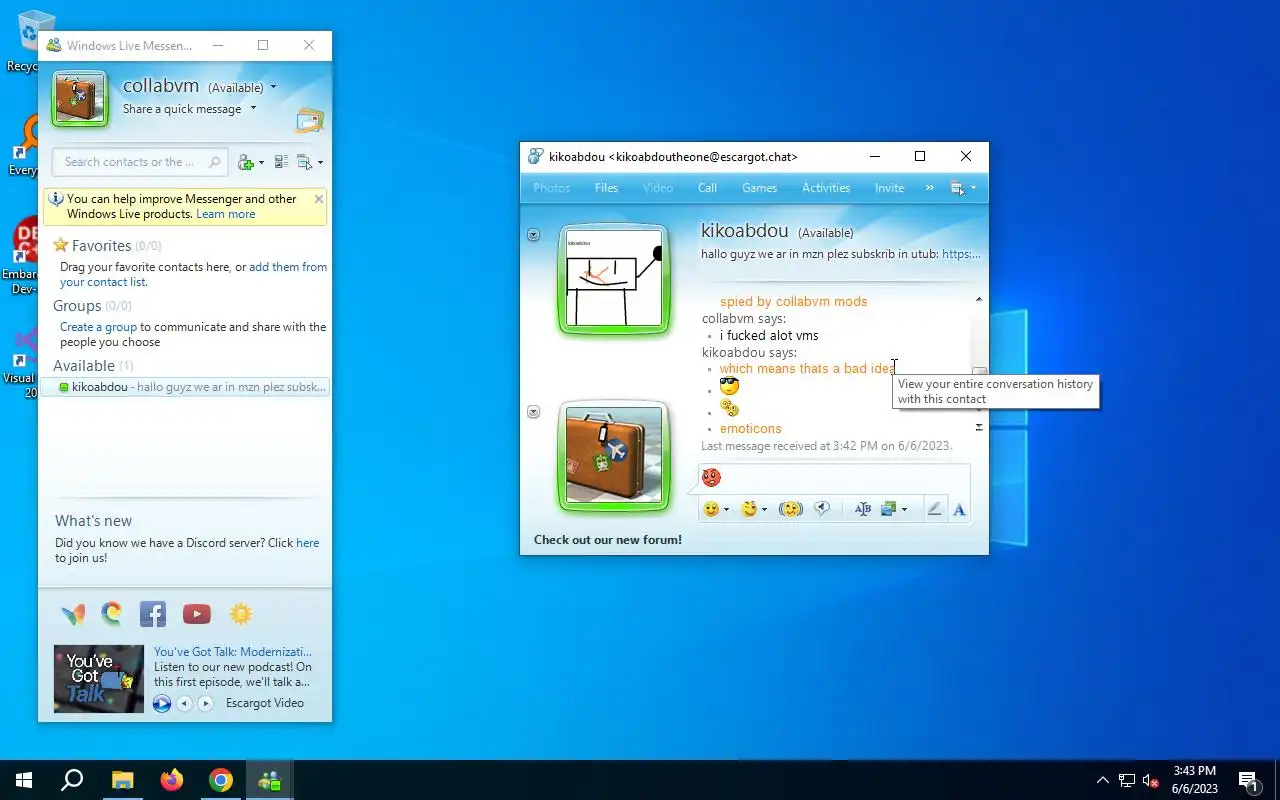Click the colorful swirl browser icon
Viewport: 1280px width, 800px height.
point(112,613)
